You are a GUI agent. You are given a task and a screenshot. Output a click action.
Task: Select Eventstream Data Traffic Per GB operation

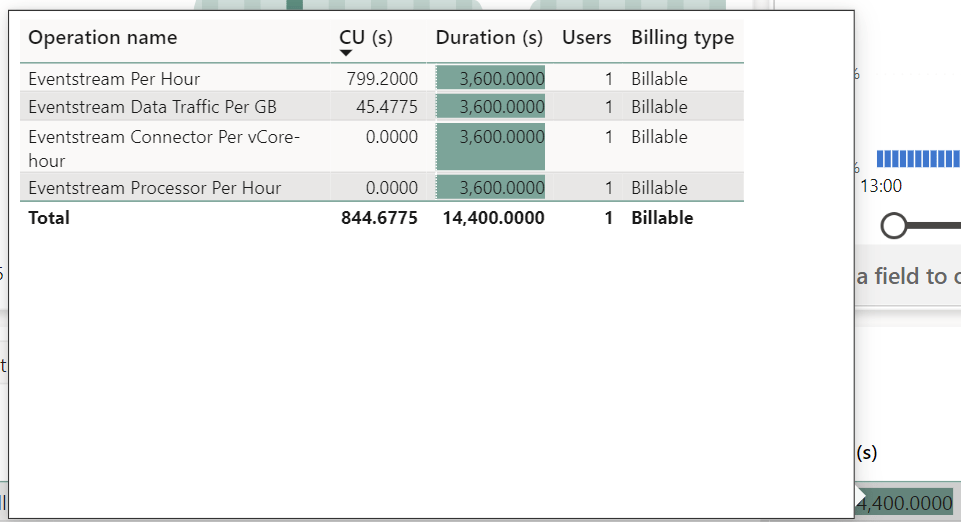(152, 107)
